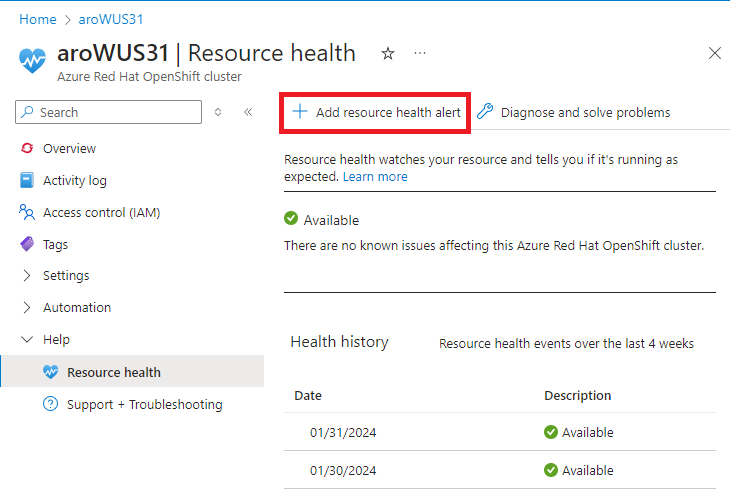Toggle expand/collapse all menu groups arrows
The image size is (730, 490).
point(218,112)
